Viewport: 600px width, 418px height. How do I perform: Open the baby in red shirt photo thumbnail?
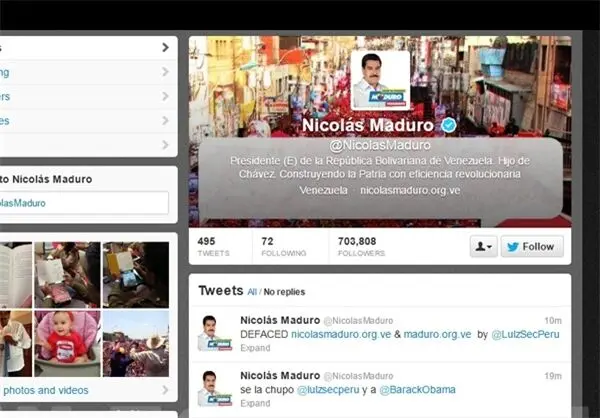(68, 343)
